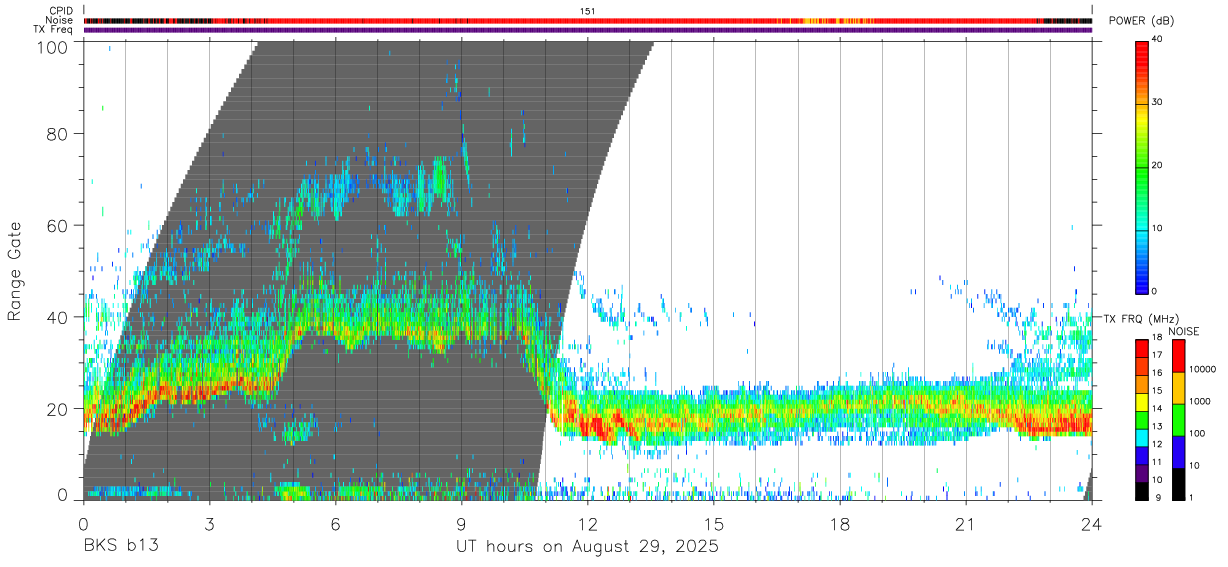Screen dimensions: 1228x567
Task: Click the hour 6 tick on the time axis
Action: 335,523
